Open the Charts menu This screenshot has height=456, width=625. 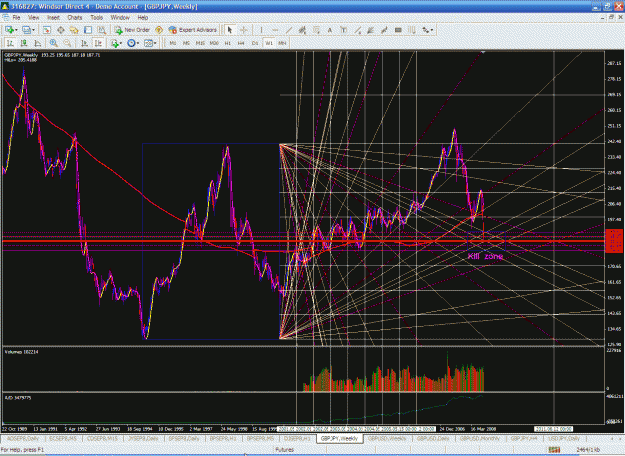coord(75,18)
